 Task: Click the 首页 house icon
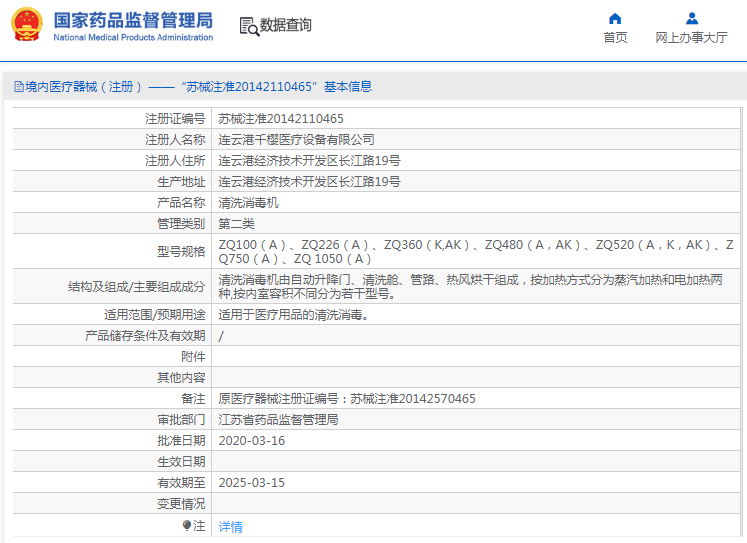click(615, 18)
